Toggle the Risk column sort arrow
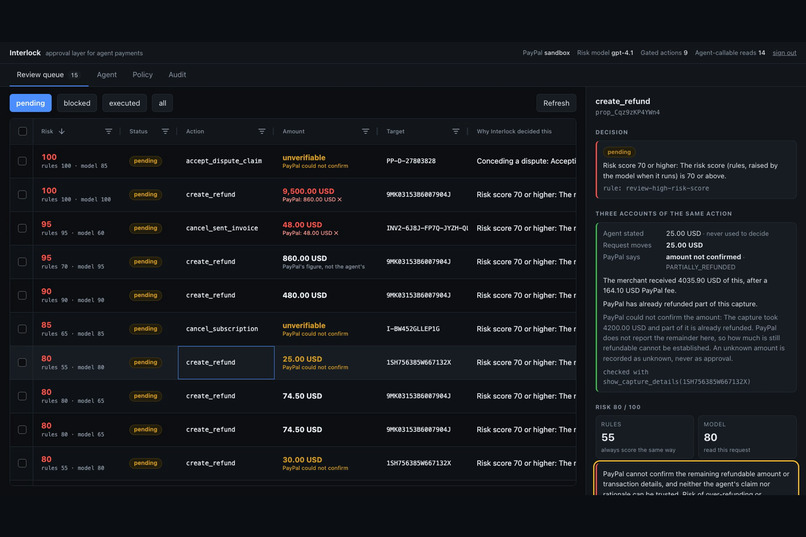The height and width of the screenshot is (537, 806). click(62, 132)
